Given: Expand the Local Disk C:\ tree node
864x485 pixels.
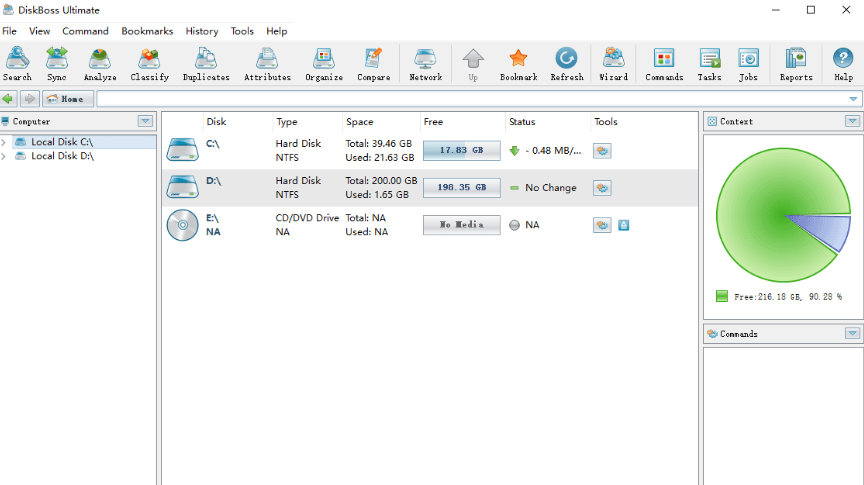Looking at the screenshot, I should coord(4,142).
